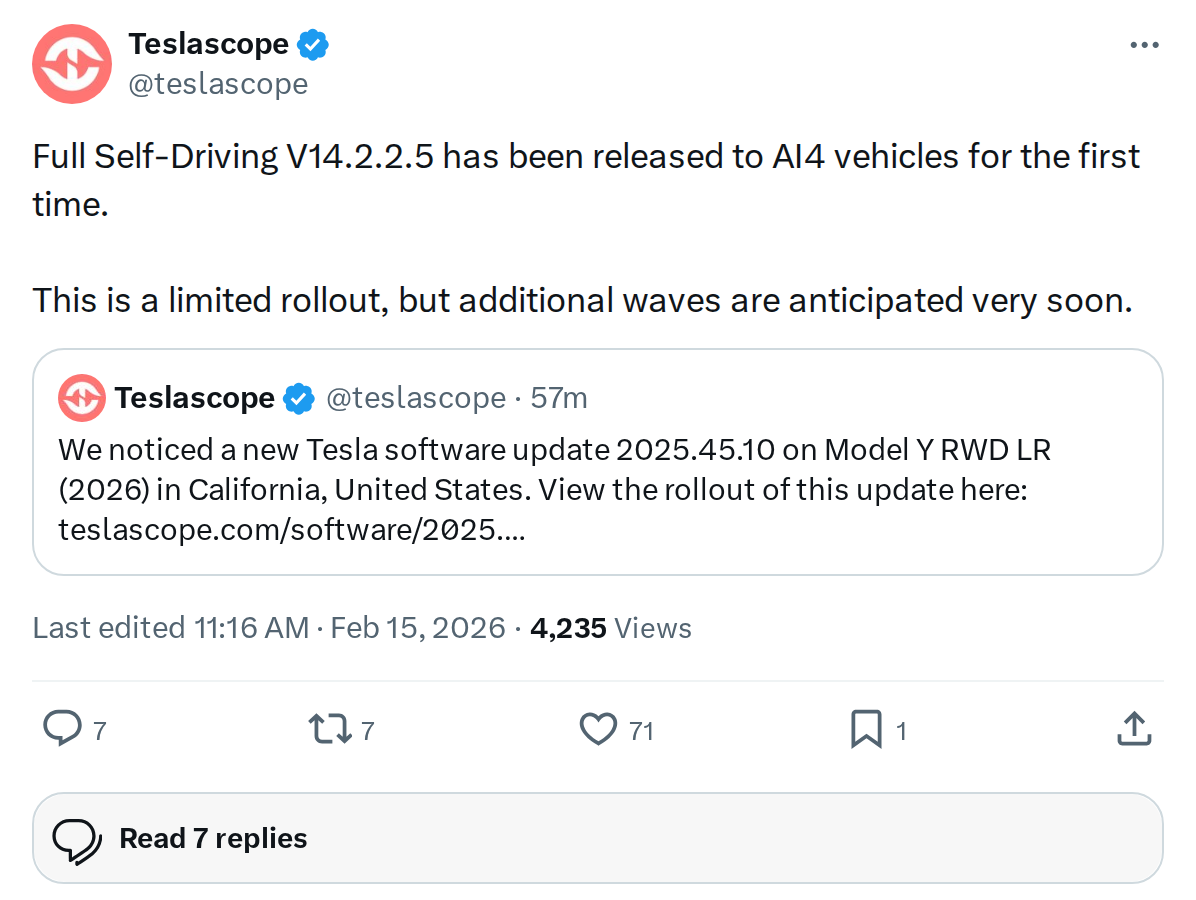
Task: Click the retweet icon
Action: click(330, 729)
